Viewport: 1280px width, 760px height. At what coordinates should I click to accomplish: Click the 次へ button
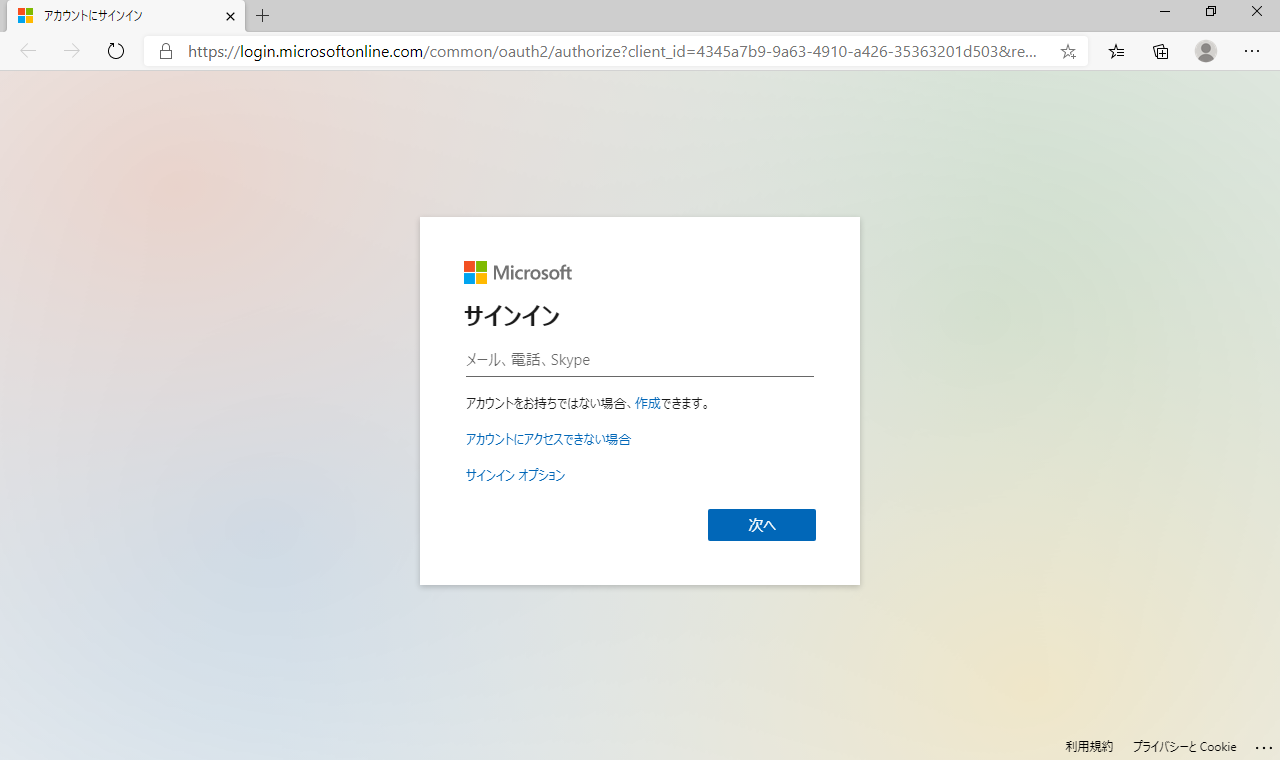coord(762,525)
